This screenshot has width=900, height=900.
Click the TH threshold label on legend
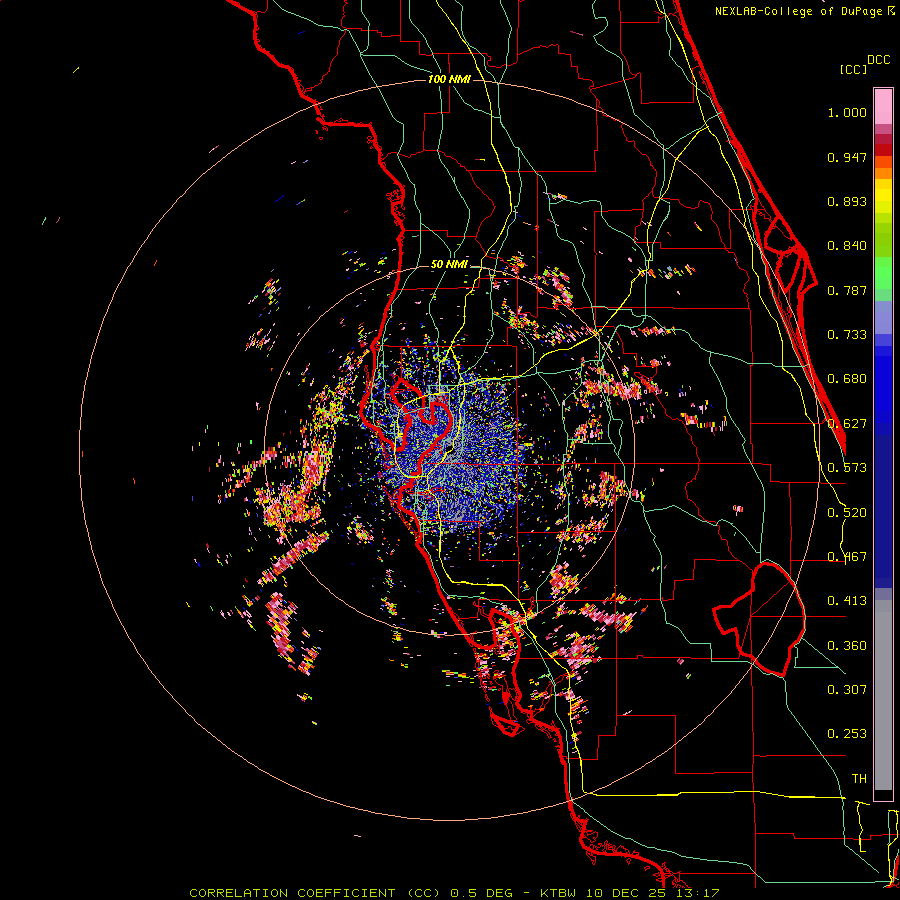tap(859, 778)
